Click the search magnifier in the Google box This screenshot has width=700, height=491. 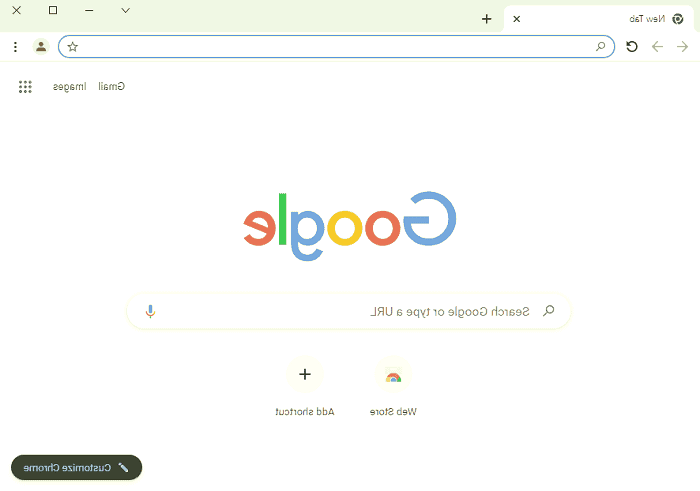[x=549, y=311]
